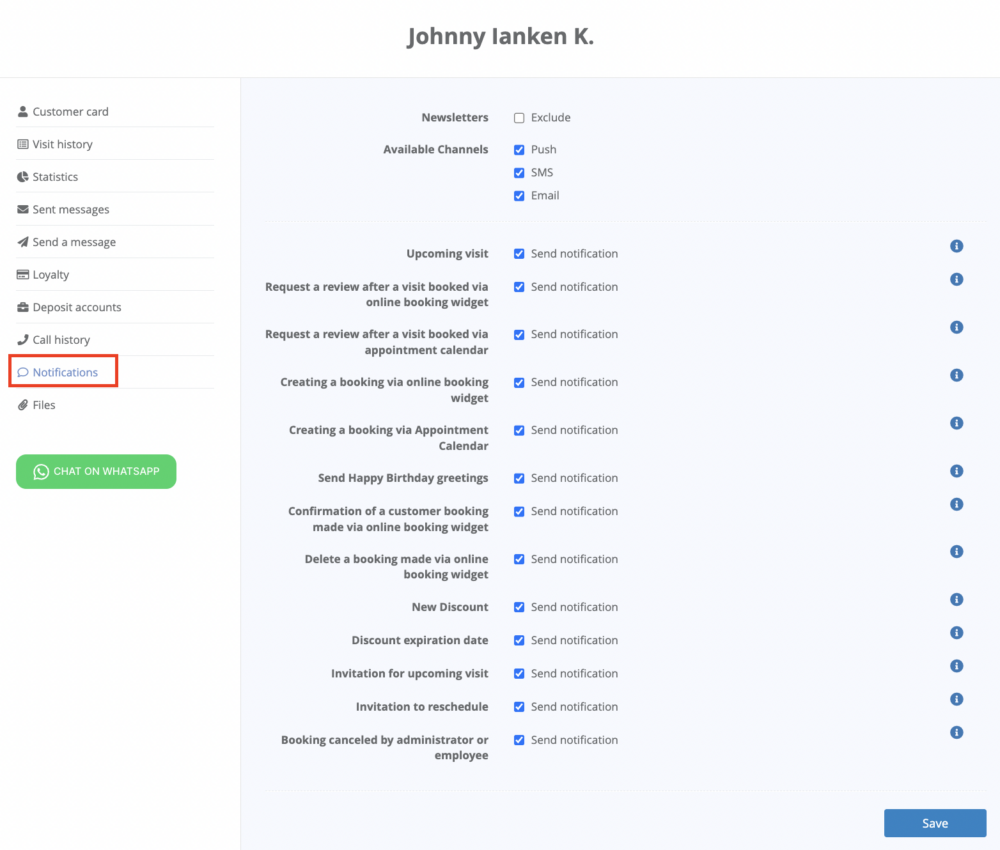Screen dimensions: 1000x850
Task: Click info icon for Invitation for upcoming visit
Action: pos(956,666)
